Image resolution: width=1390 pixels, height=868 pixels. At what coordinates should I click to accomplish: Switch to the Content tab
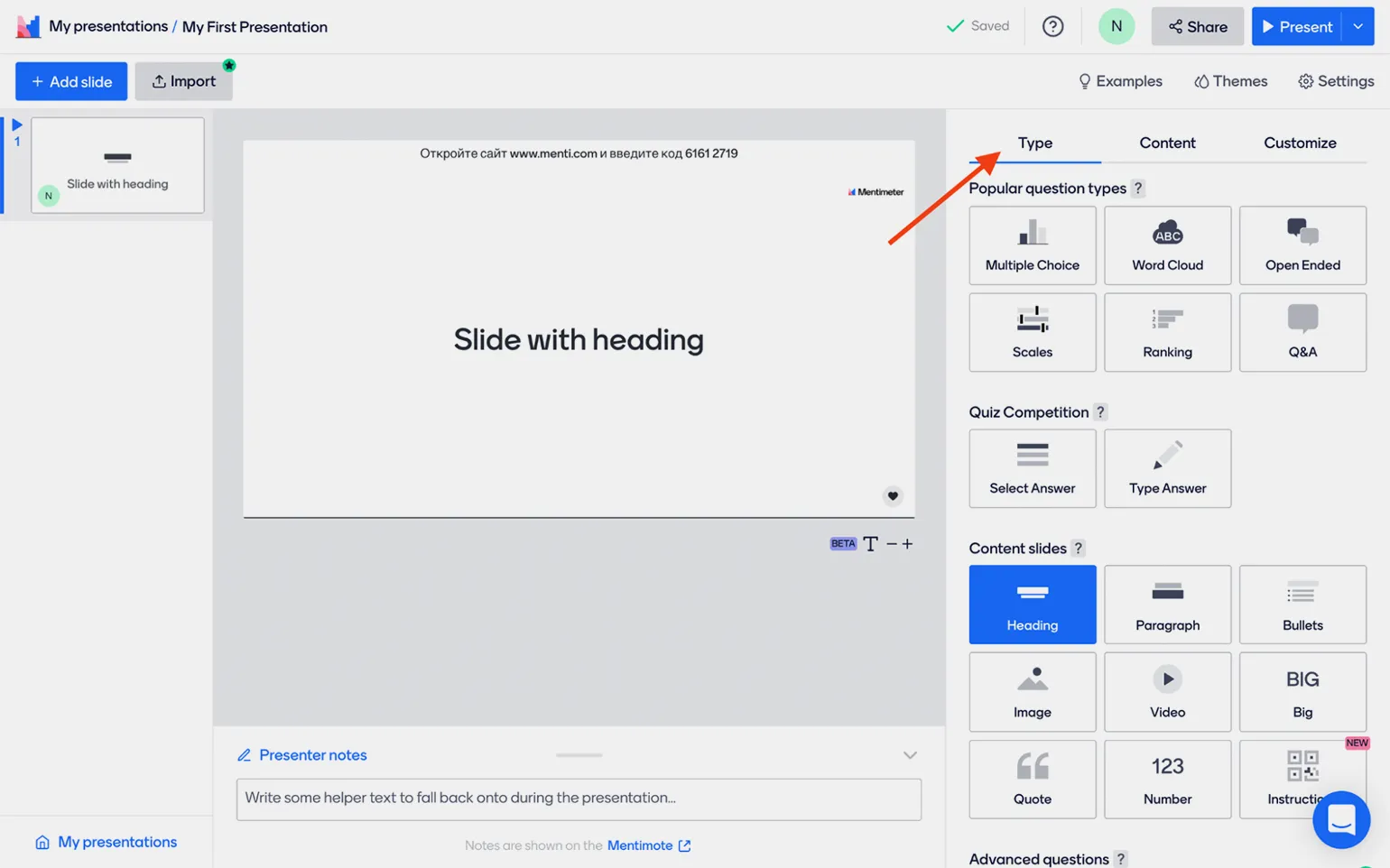coord(1167,143)
